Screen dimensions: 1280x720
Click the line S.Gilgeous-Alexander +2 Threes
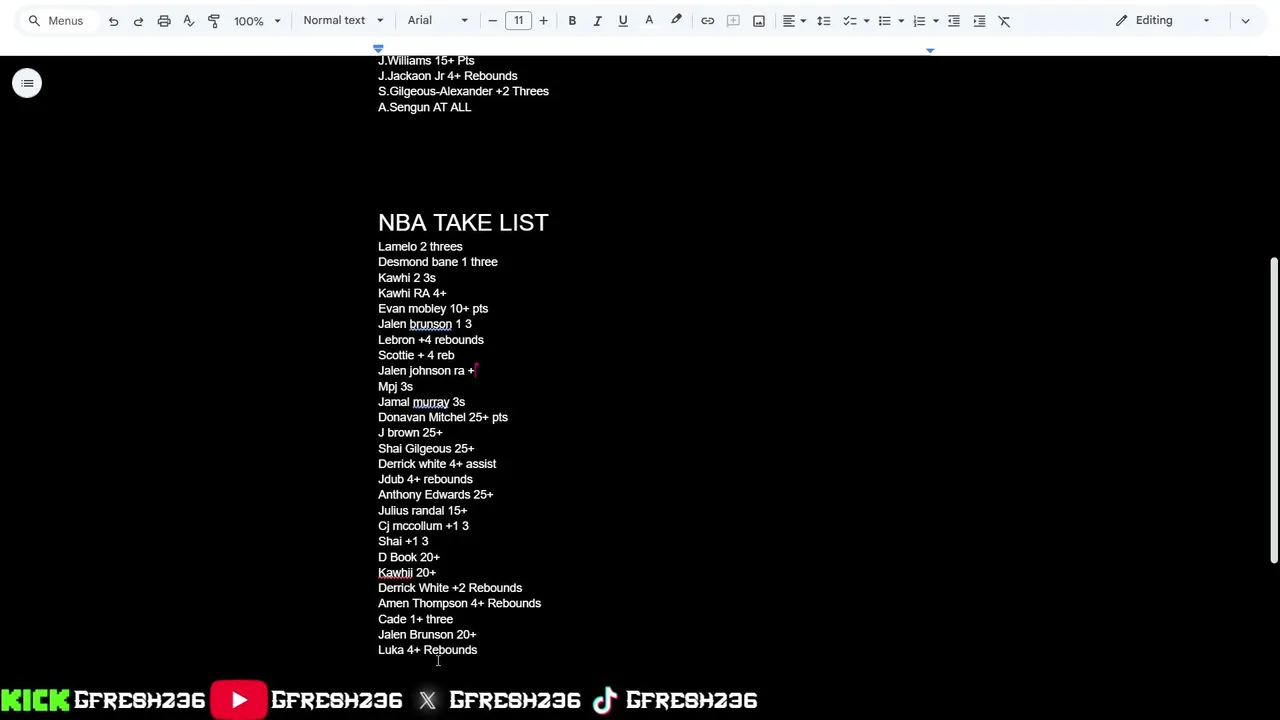(463, 91)
